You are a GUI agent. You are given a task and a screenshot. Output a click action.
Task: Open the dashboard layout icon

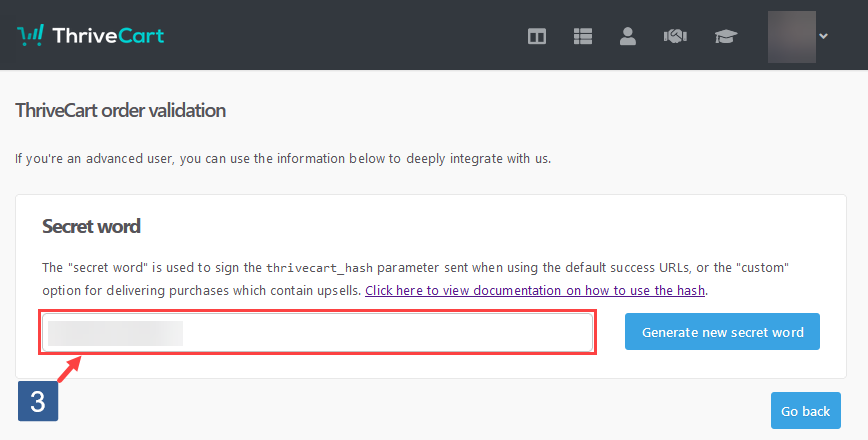pos(536,37)
